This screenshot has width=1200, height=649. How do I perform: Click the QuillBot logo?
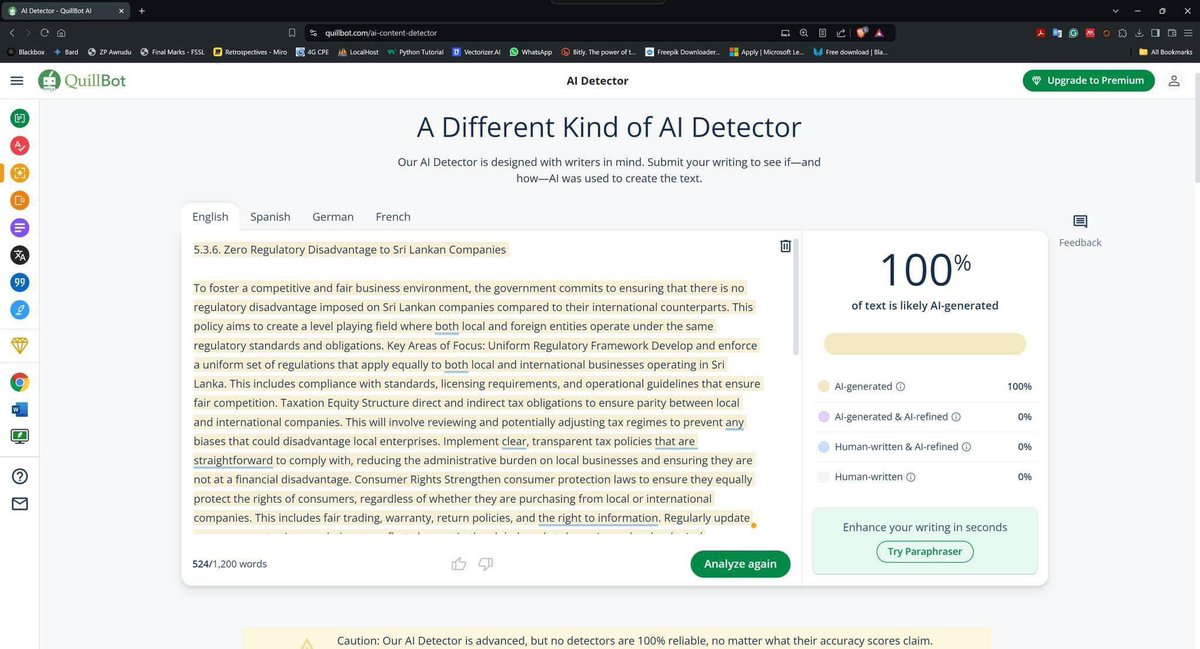(82, 80)
